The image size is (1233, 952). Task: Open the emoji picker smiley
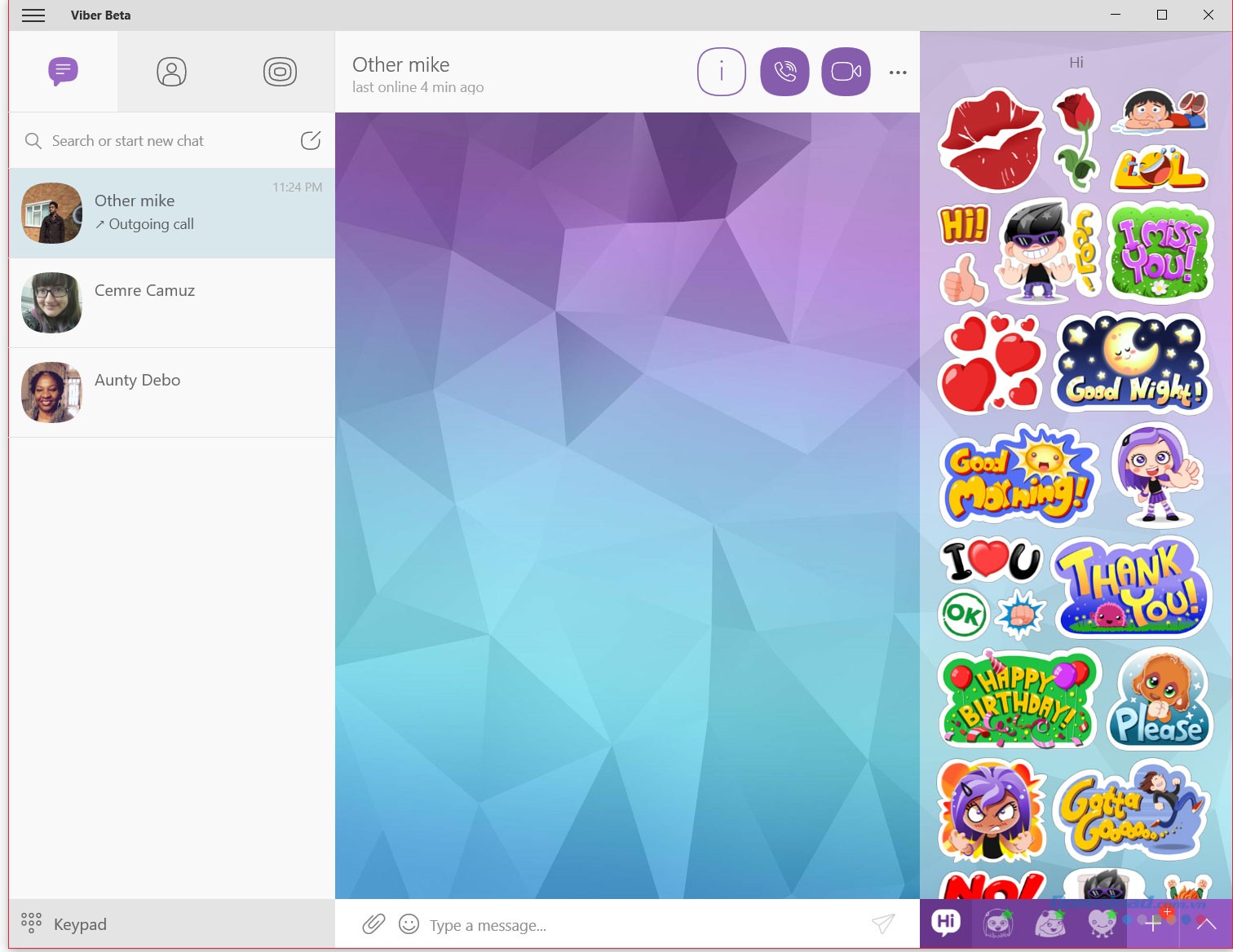[408, 924]
